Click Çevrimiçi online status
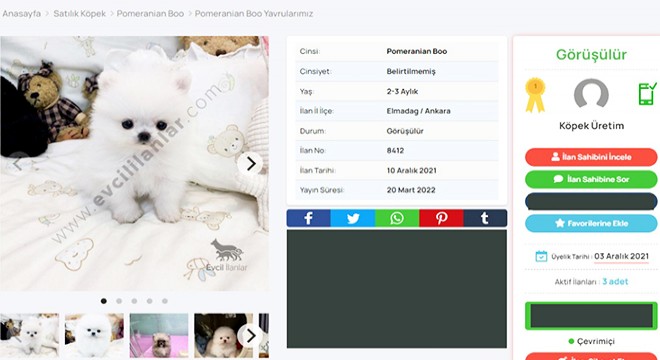Image resolution: width=660 pixels, height=360 pixels. pyautogui.click(x=591, y=341)
